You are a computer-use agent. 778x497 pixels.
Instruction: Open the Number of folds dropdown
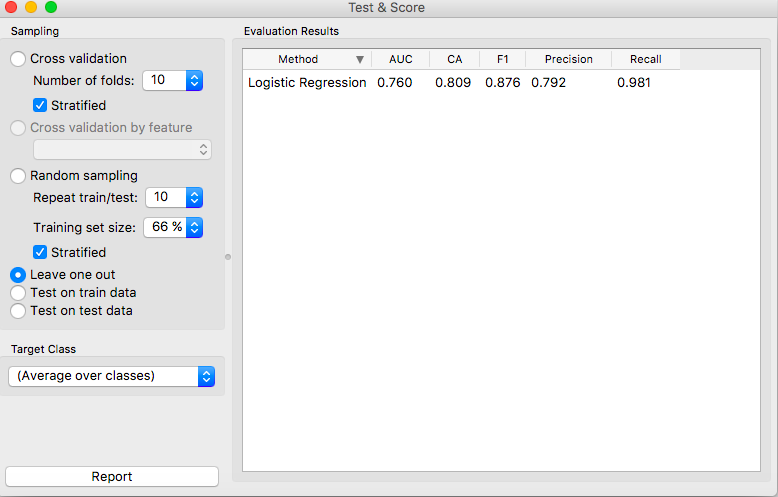click(x=173, y=80)
